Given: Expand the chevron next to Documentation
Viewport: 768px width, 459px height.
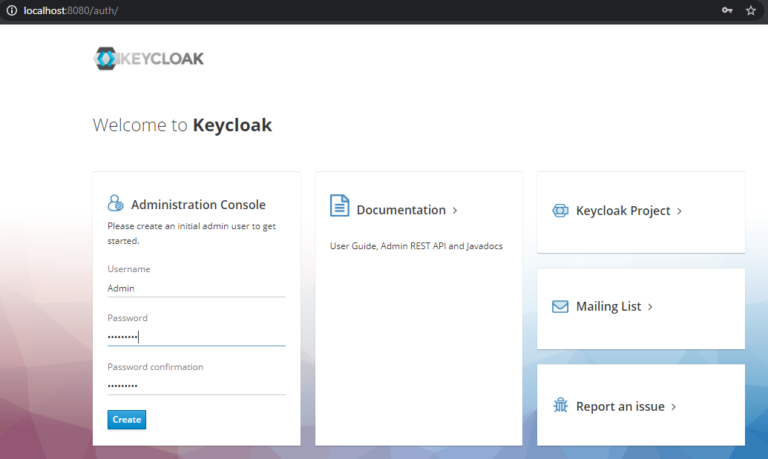Looking at the screenshot, I should click(x=455, y=211).
